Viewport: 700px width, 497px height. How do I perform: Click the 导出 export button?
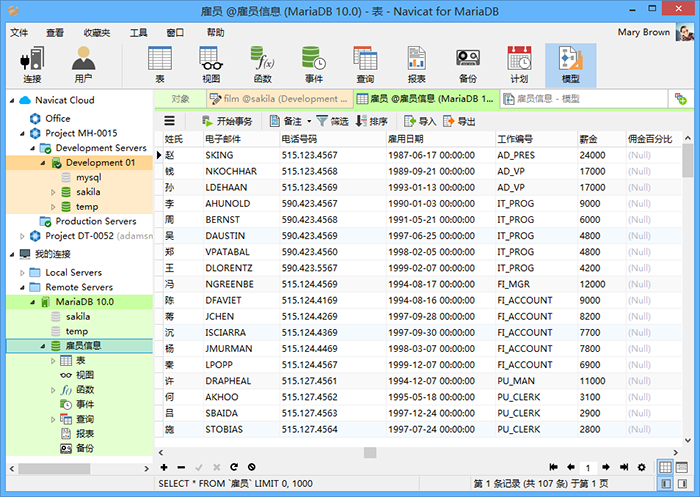[x=459, y=121]
